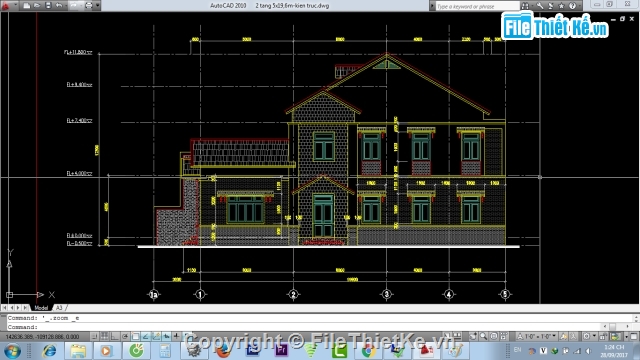Click the Windows Start button

tap(12, 351)
